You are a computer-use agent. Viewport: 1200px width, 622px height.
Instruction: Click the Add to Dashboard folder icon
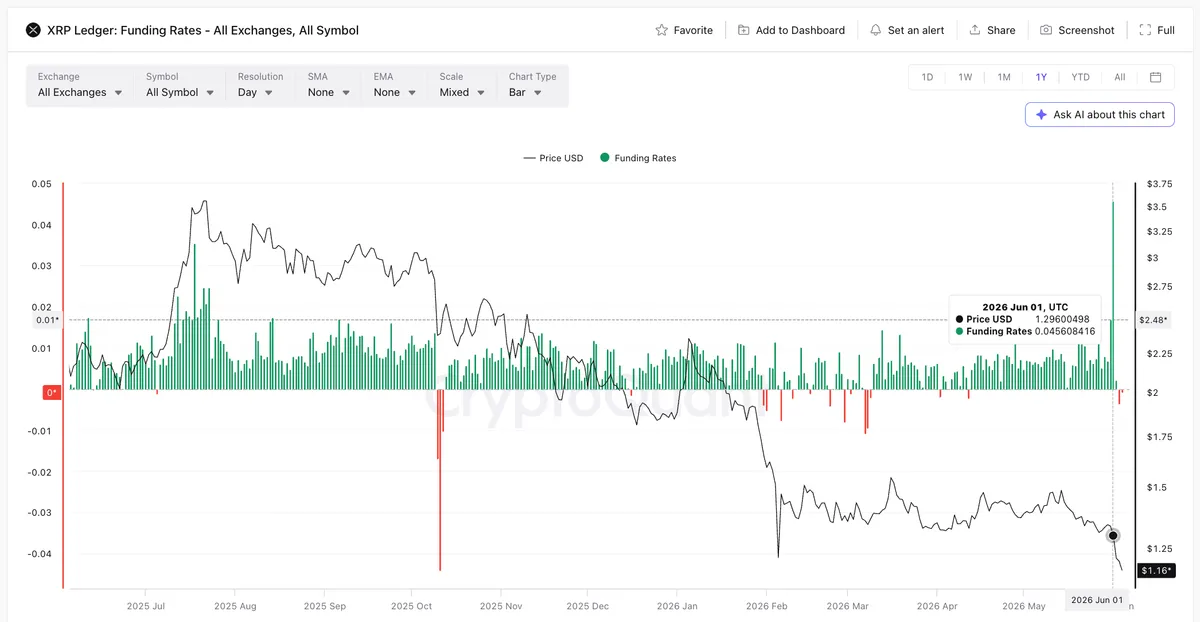click(744, 30)
